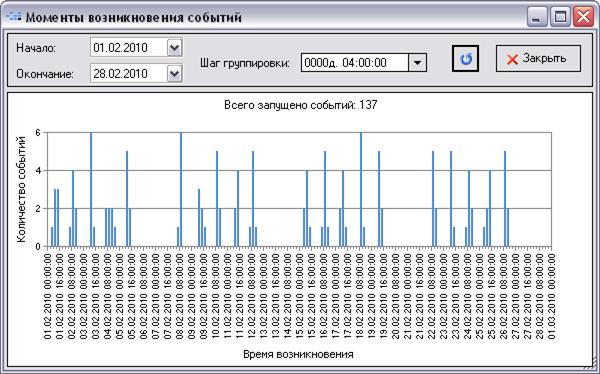Click the y-axis value 4
This screenshot has width=600, height=374.
[x=38, y=170]
